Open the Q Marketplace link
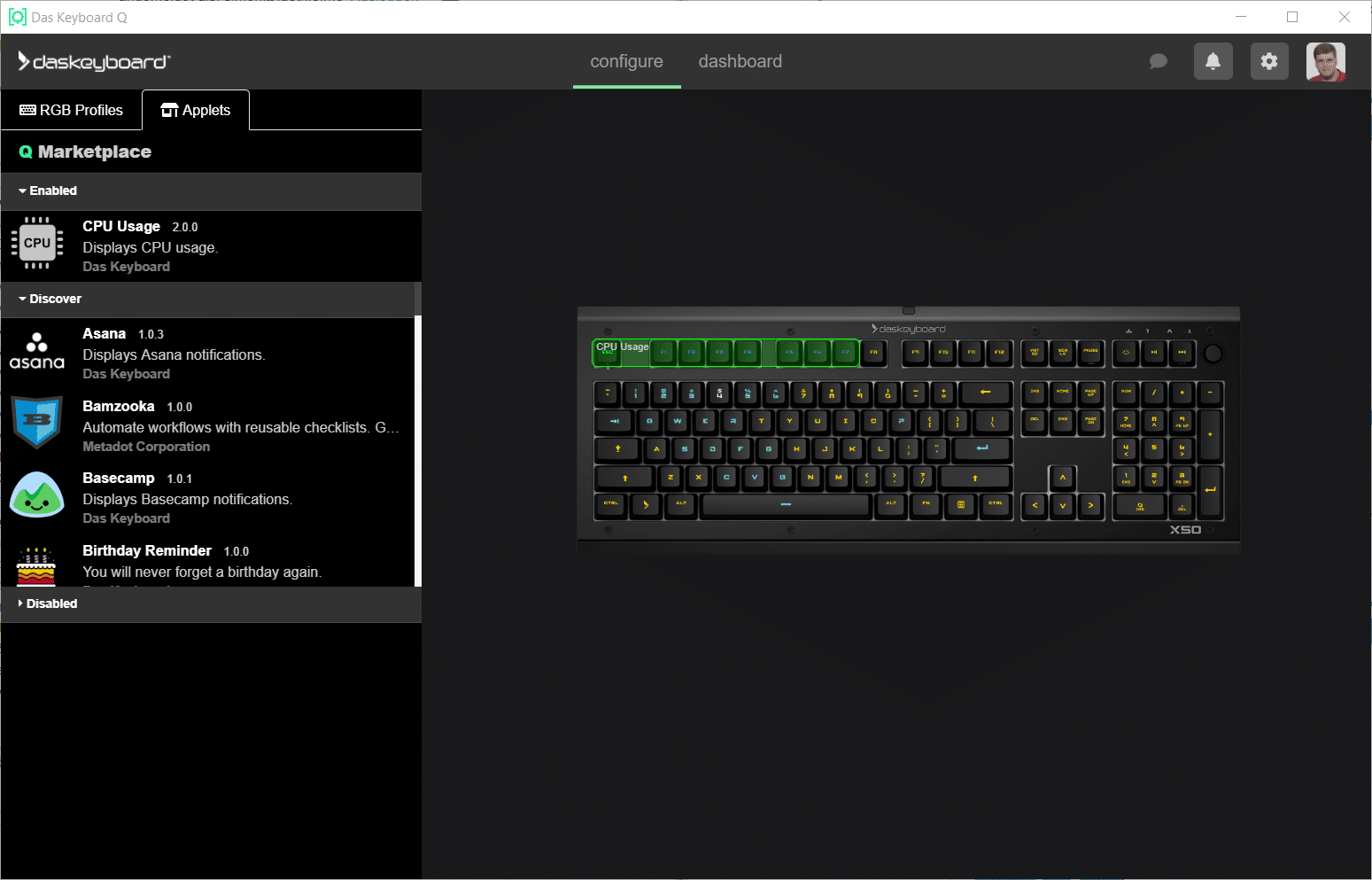The image size is (1372, 880). tap(85, 152)
